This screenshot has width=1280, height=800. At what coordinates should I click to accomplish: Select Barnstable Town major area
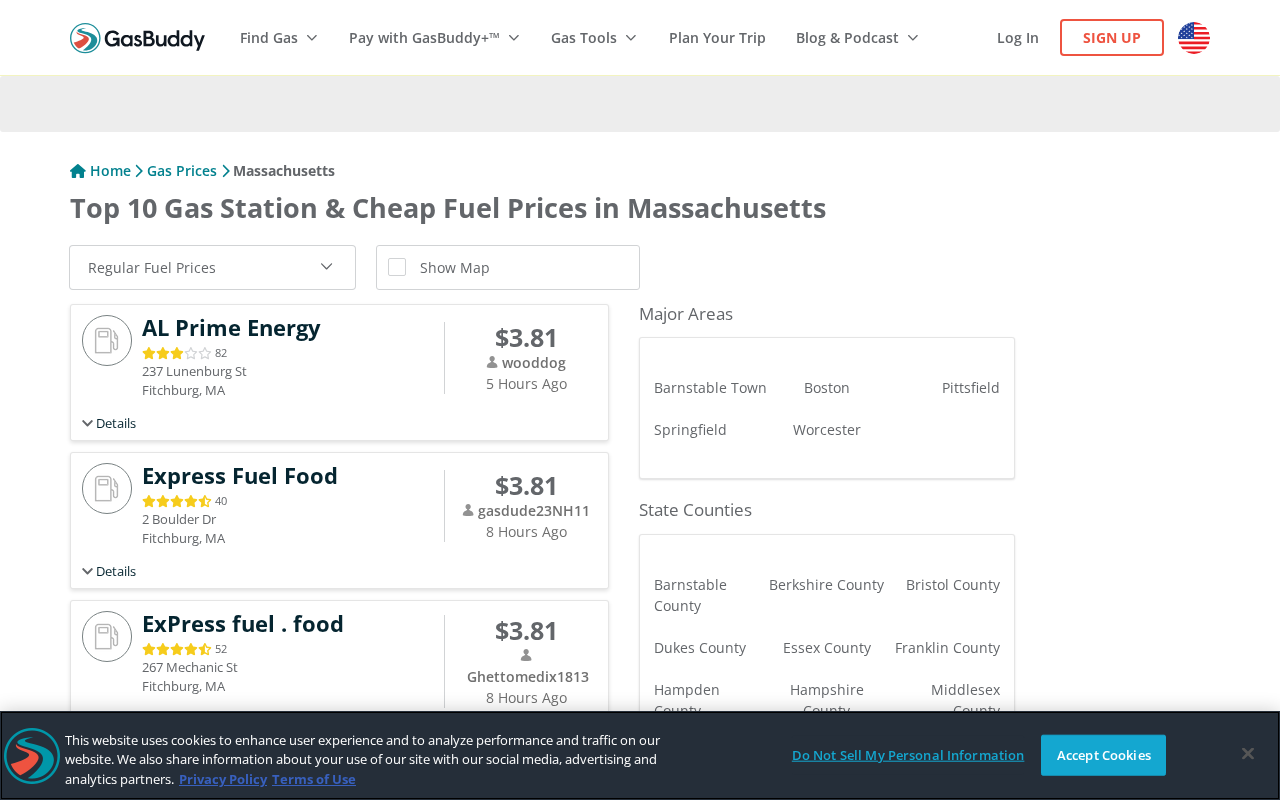[x=710, y=388]
